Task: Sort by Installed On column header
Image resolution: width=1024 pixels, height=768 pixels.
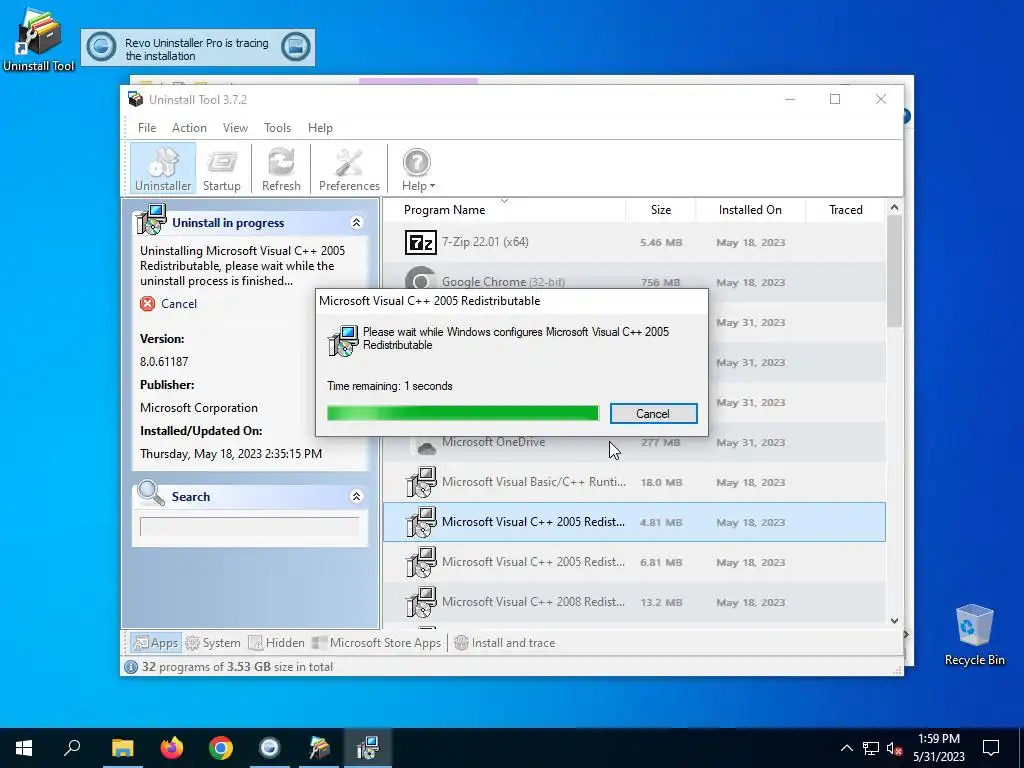Action: (x=750, y=210)
